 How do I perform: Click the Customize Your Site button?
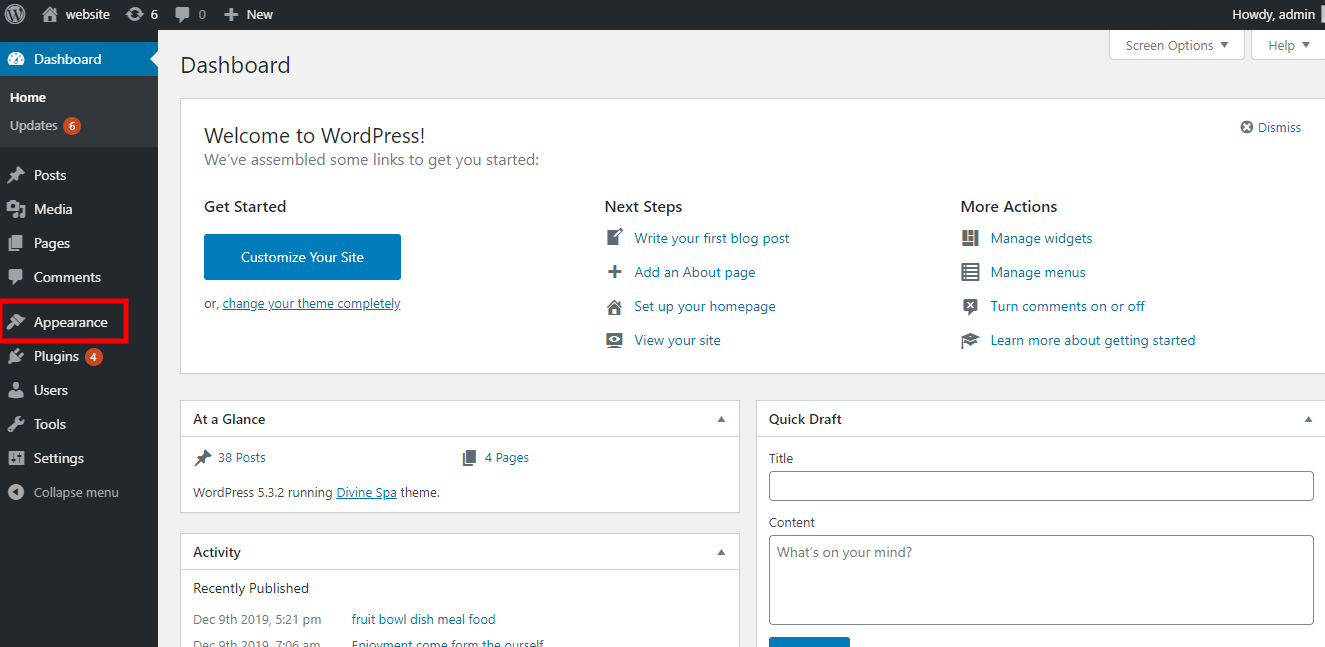302,256
